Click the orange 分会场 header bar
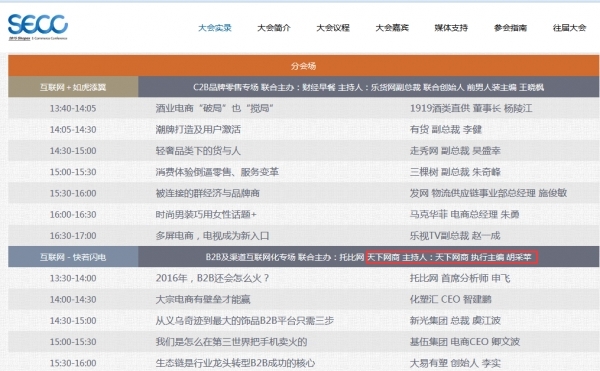The width and height of the screenshot is (600, 371). [x=303, y=66]
